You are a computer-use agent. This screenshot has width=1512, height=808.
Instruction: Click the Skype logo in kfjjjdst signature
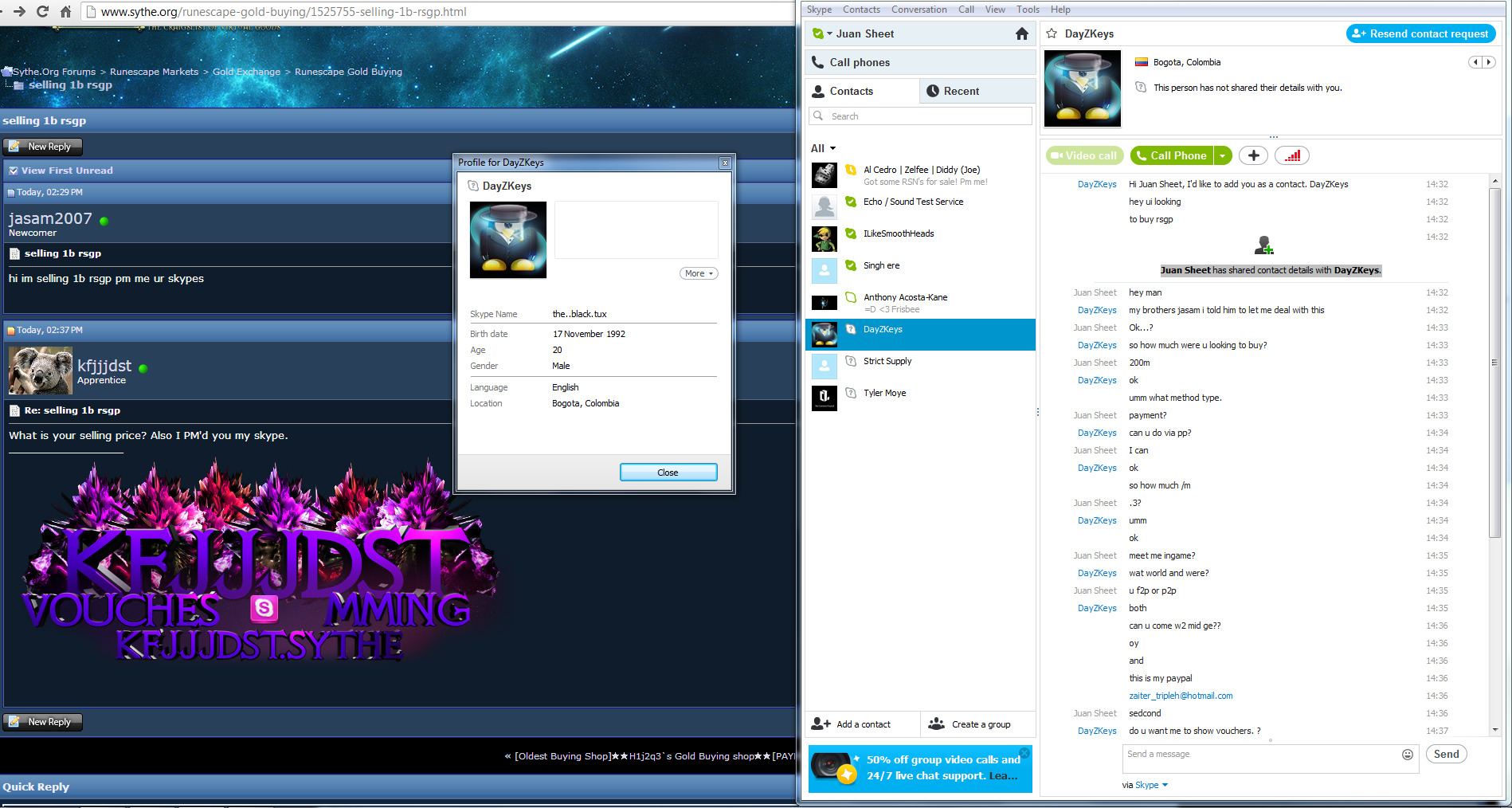tap(264, 608)
